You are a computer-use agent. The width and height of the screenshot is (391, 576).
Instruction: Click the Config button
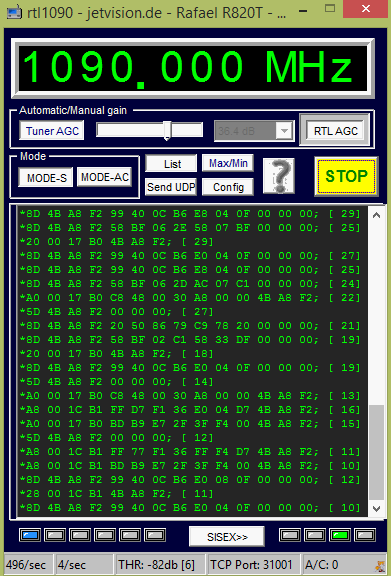coord(228,187)
